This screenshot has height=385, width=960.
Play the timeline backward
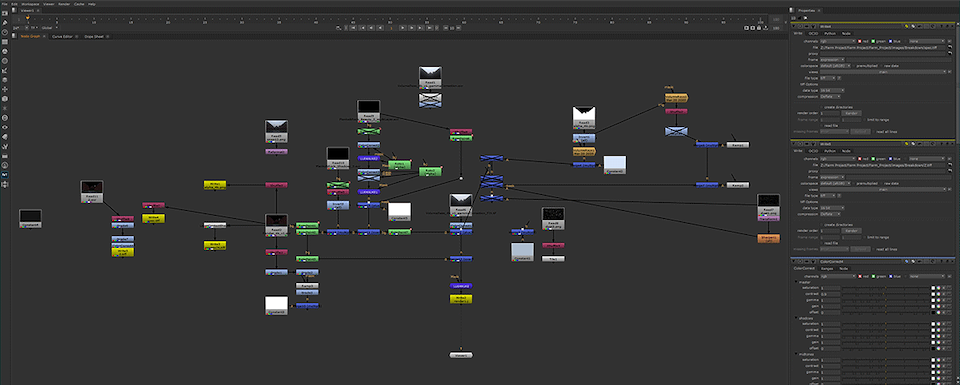[x=380, y=28]
